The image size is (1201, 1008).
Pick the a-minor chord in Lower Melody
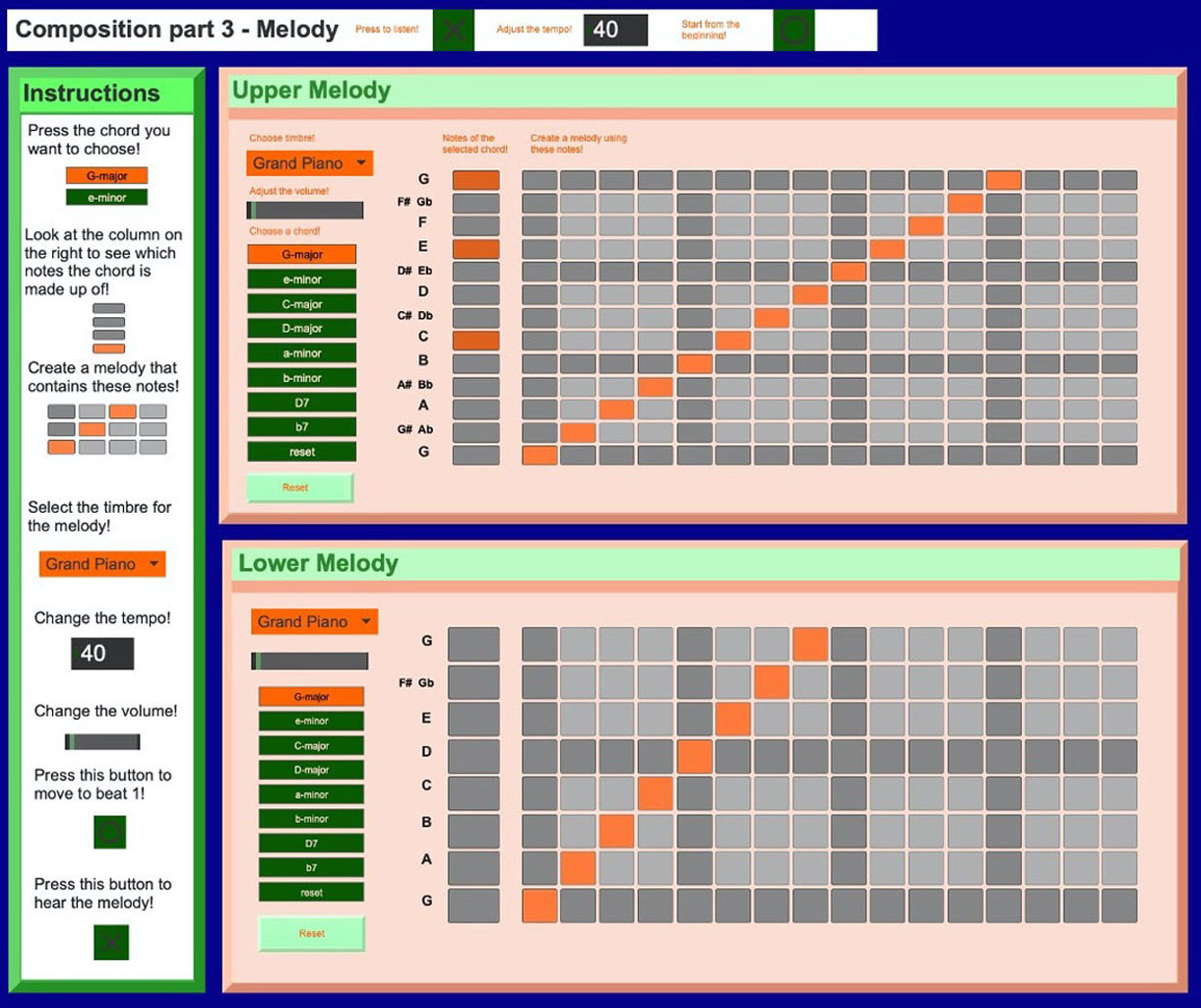pyautogui.click(x=311, y=794)
